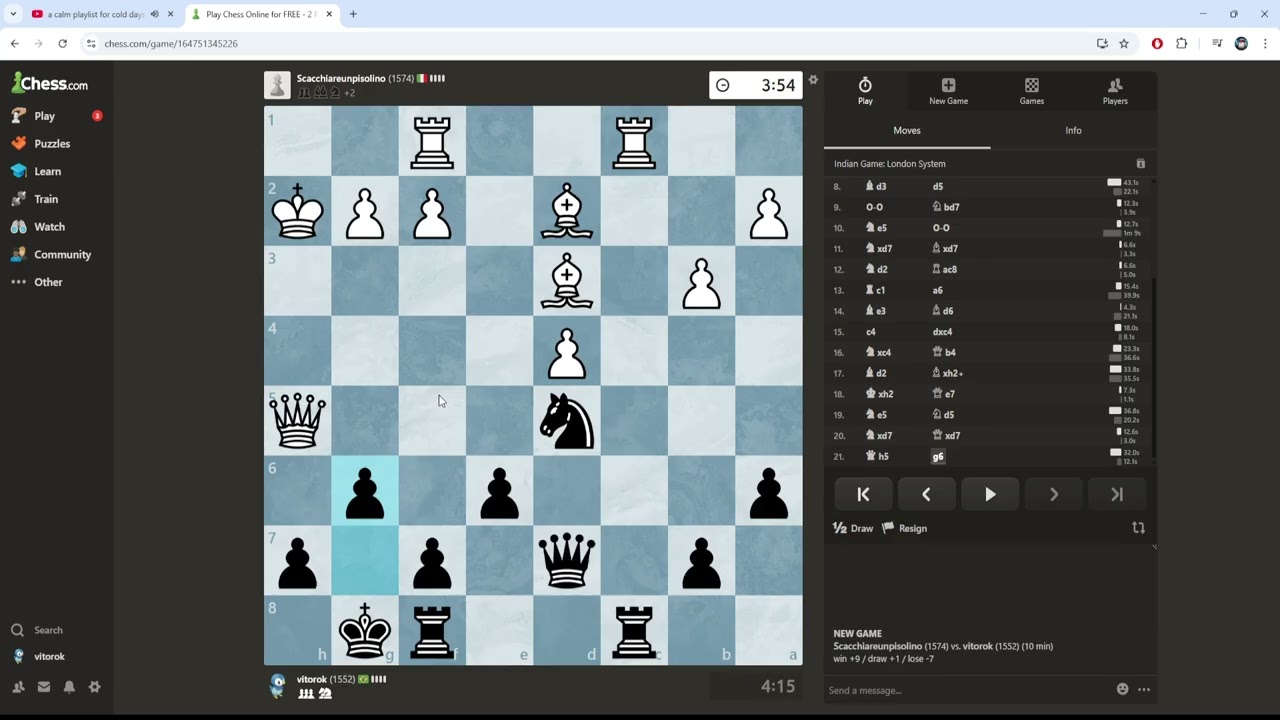
Task: Switch to the Play tab
Action: (x=865, y=91)
